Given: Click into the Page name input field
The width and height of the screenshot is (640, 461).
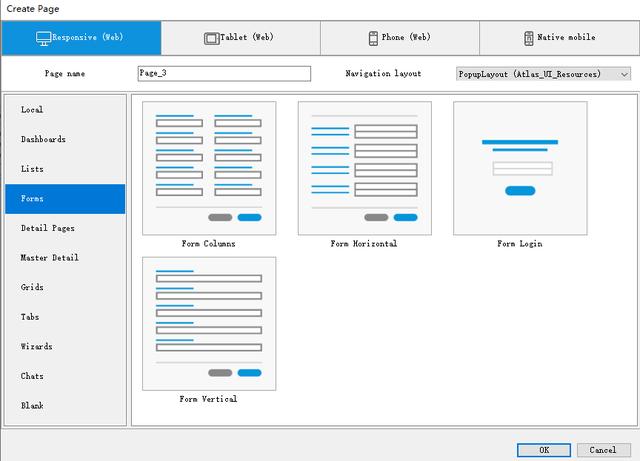Looking at the screenshot, I should (x=224, y=73).
